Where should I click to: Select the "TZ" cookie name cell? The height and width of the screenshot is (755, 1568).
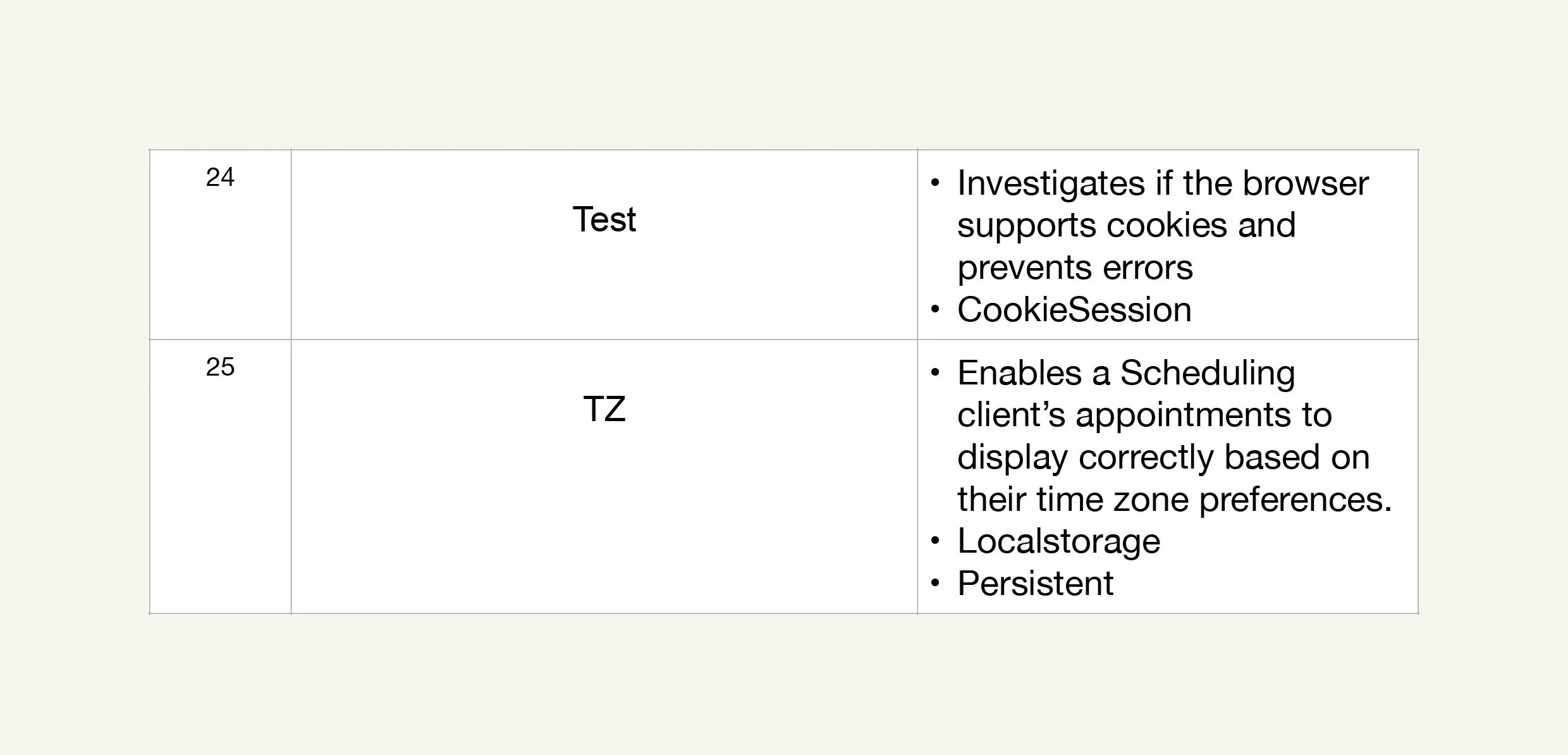coord(604,409)
